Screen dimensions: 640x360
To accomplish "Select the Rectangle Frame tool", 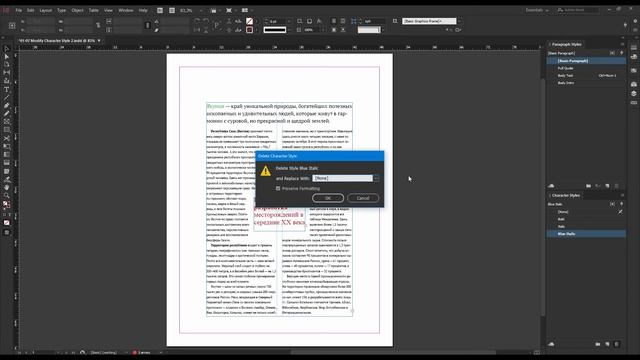I will pyautogui.click(x=7, y=122).
